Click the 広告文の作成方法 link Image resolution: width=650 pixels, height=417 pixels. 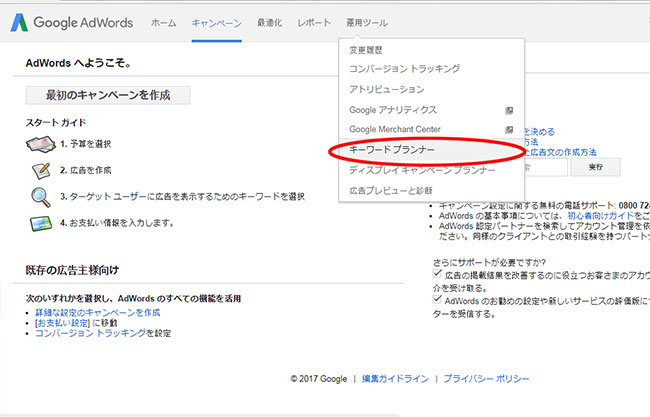tap(561, 153)
